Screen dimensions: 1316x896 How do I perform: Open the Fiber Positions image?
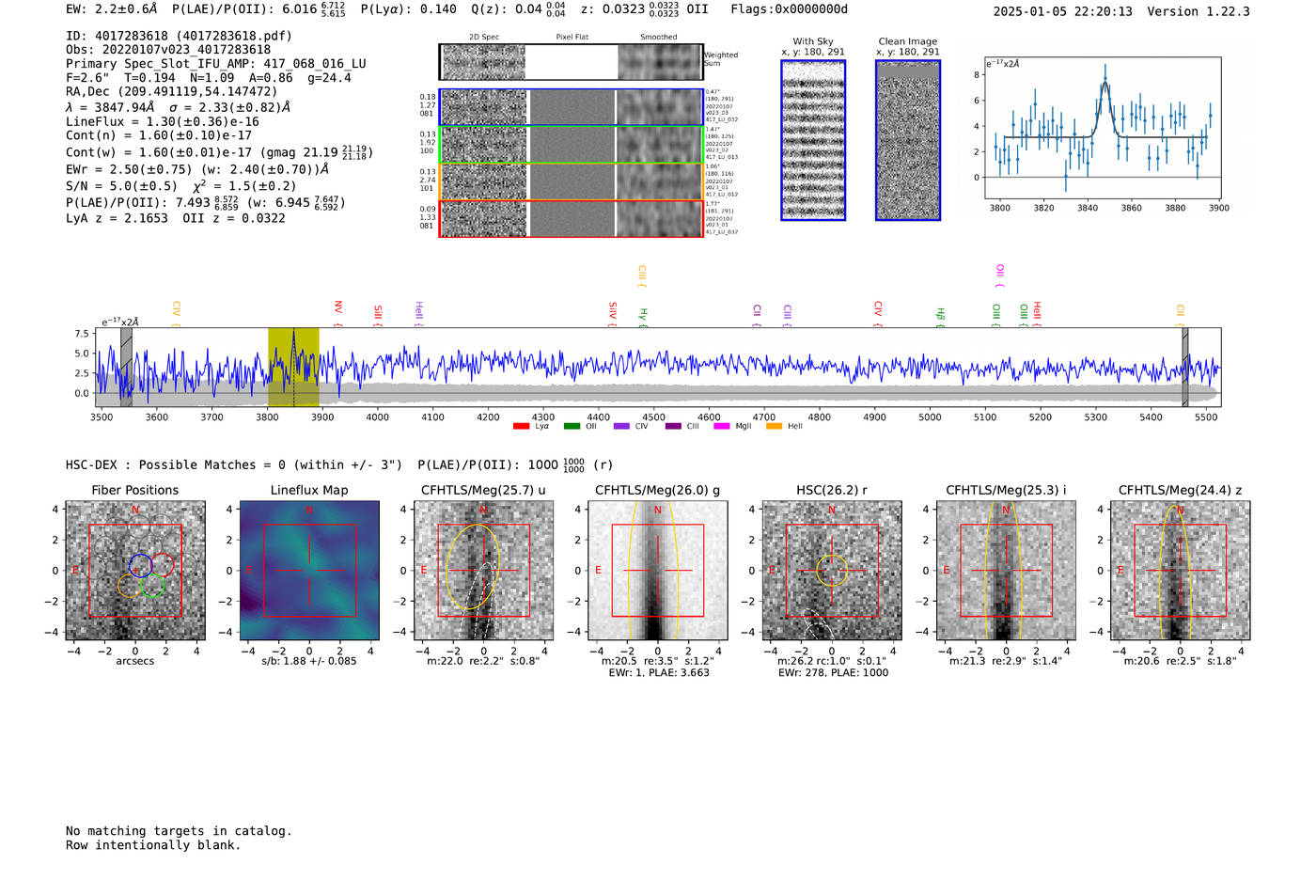[135, 571]
